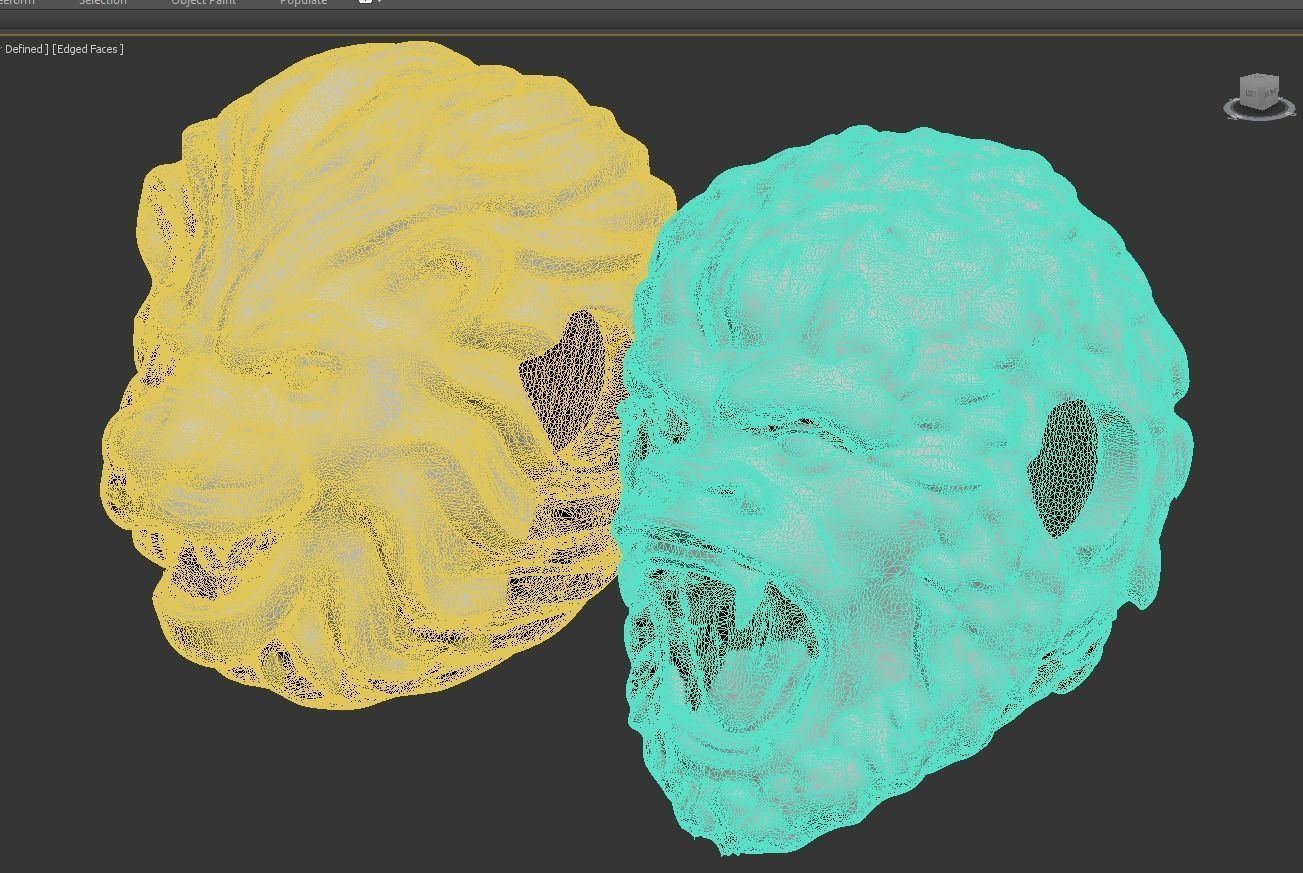Image resolution: width=1303 pixels, height=873 pixels.
Task: Click the ear hole on cyan head
Action: [x=1063, y=465]
